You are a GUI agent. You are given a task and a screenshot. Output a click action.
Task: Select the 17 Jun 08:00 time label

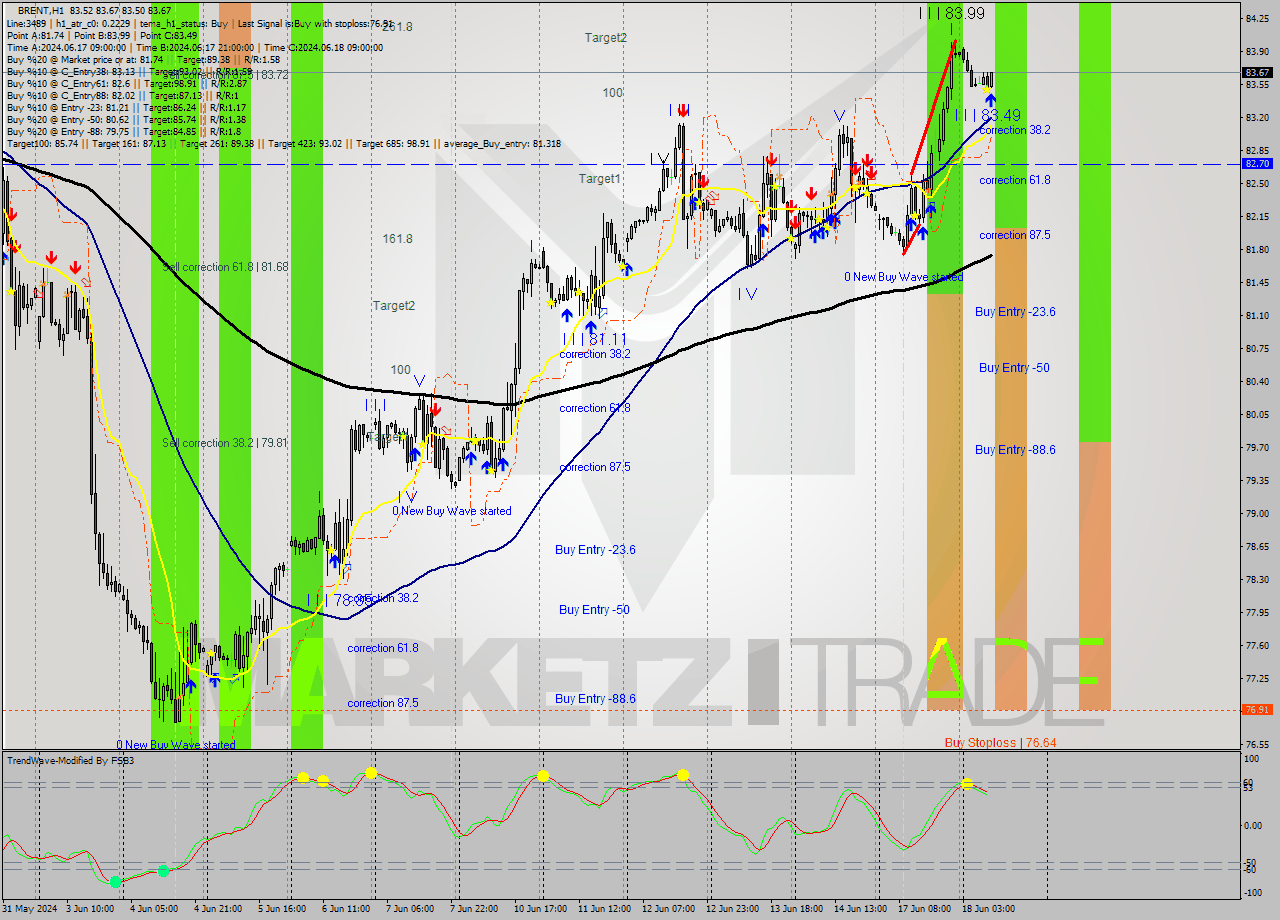[924, 909]
